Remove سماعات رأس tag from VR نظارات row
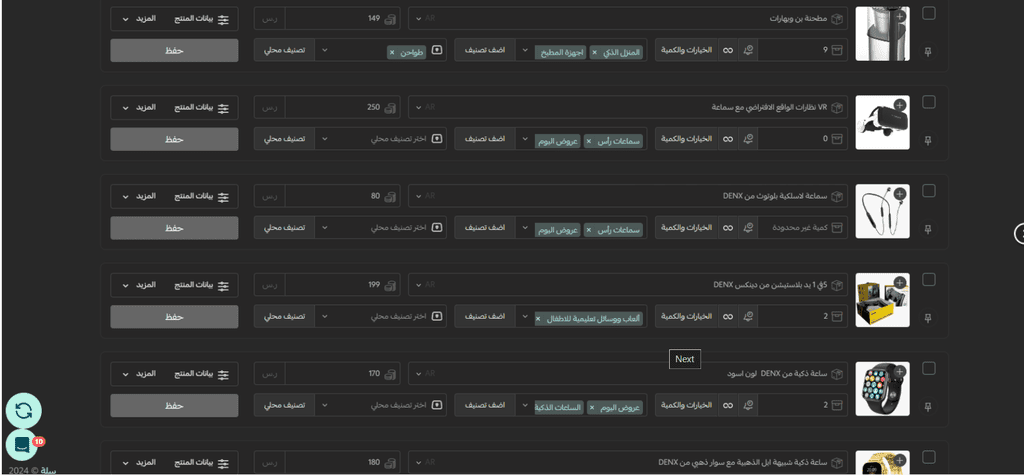Screen dimensions: 1024x475 click(x=587, y=140)
